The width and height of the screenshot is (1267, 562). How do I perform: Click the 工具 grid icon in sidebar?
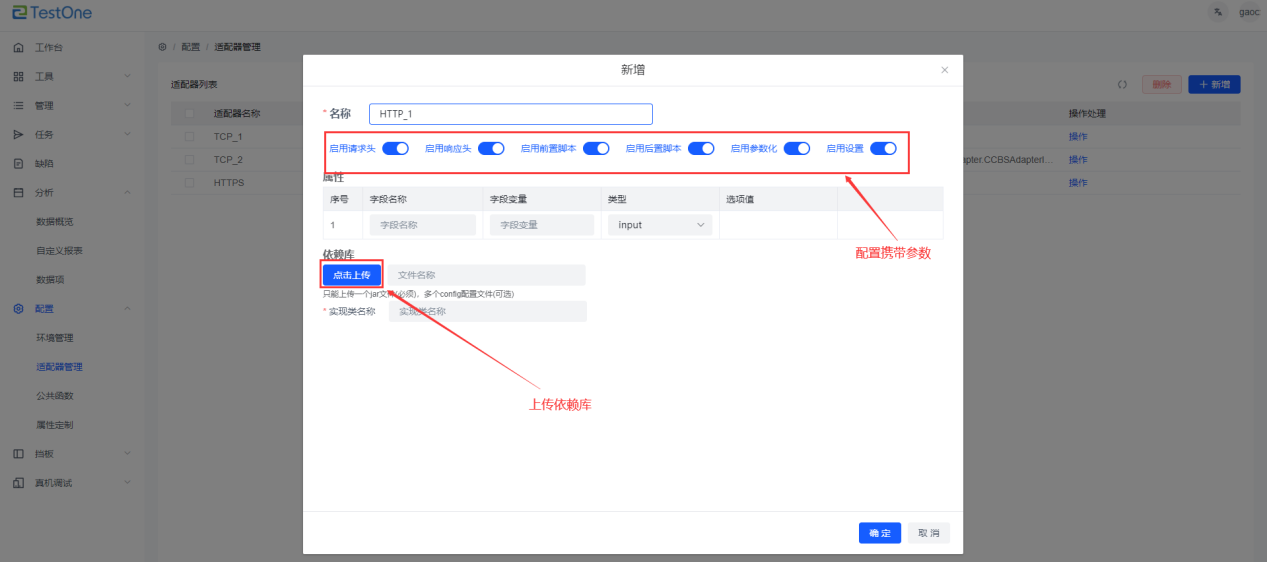tap(18, 77)
